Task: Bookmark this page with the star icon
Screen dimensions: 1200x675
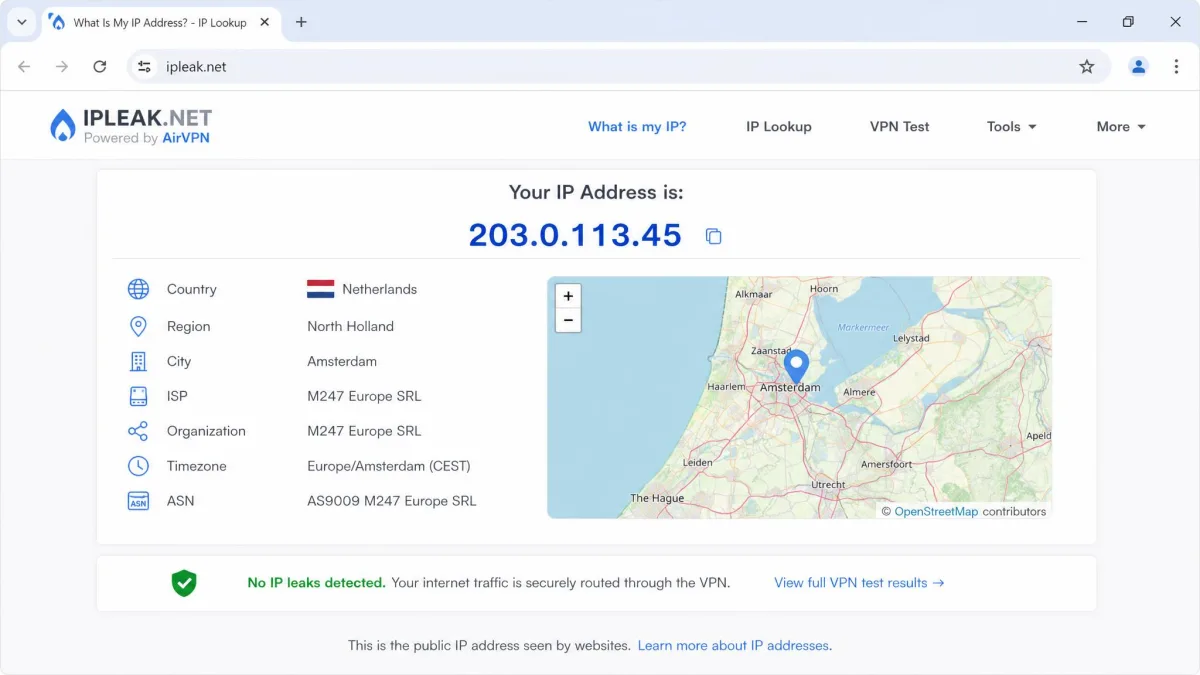Action: [1087, 67]
